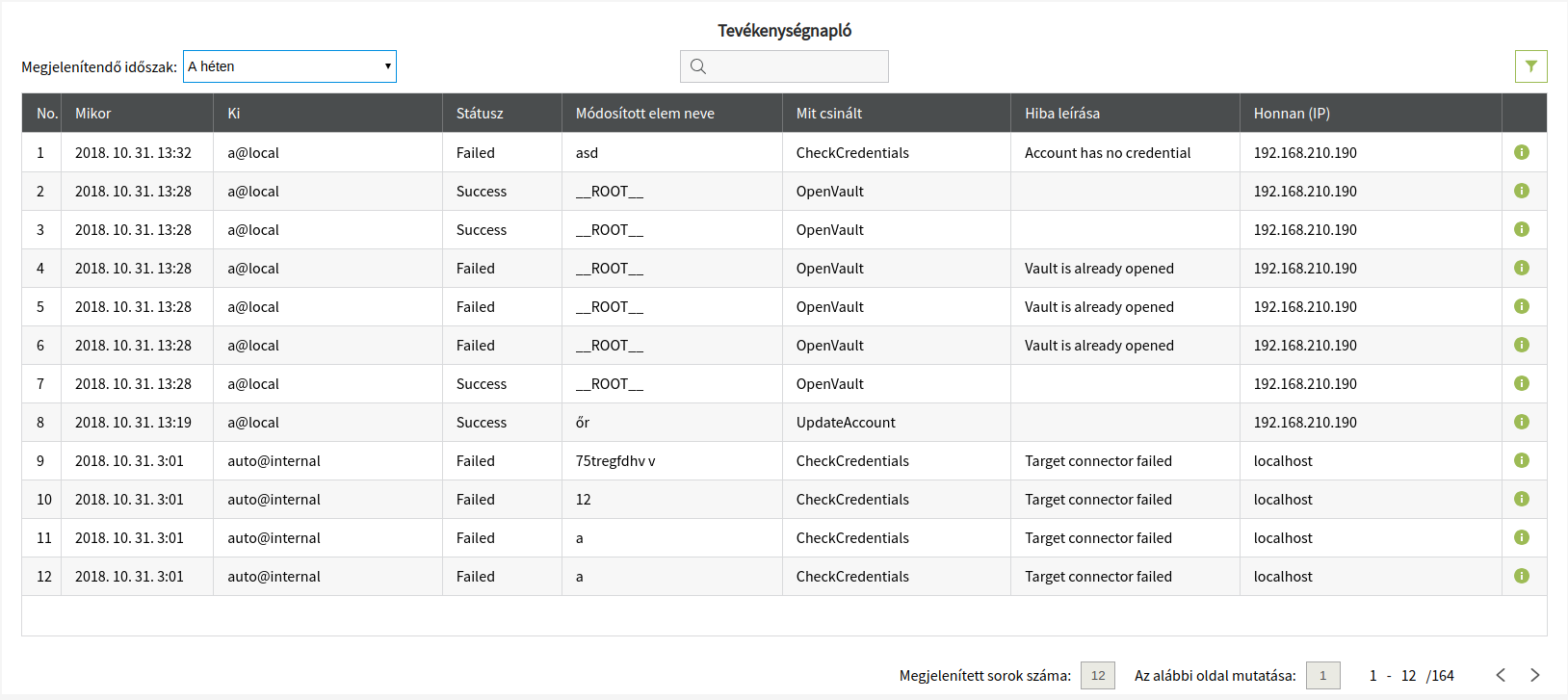
Task: Click 'Success' status in row 2
Action: [x=482, y=192]
